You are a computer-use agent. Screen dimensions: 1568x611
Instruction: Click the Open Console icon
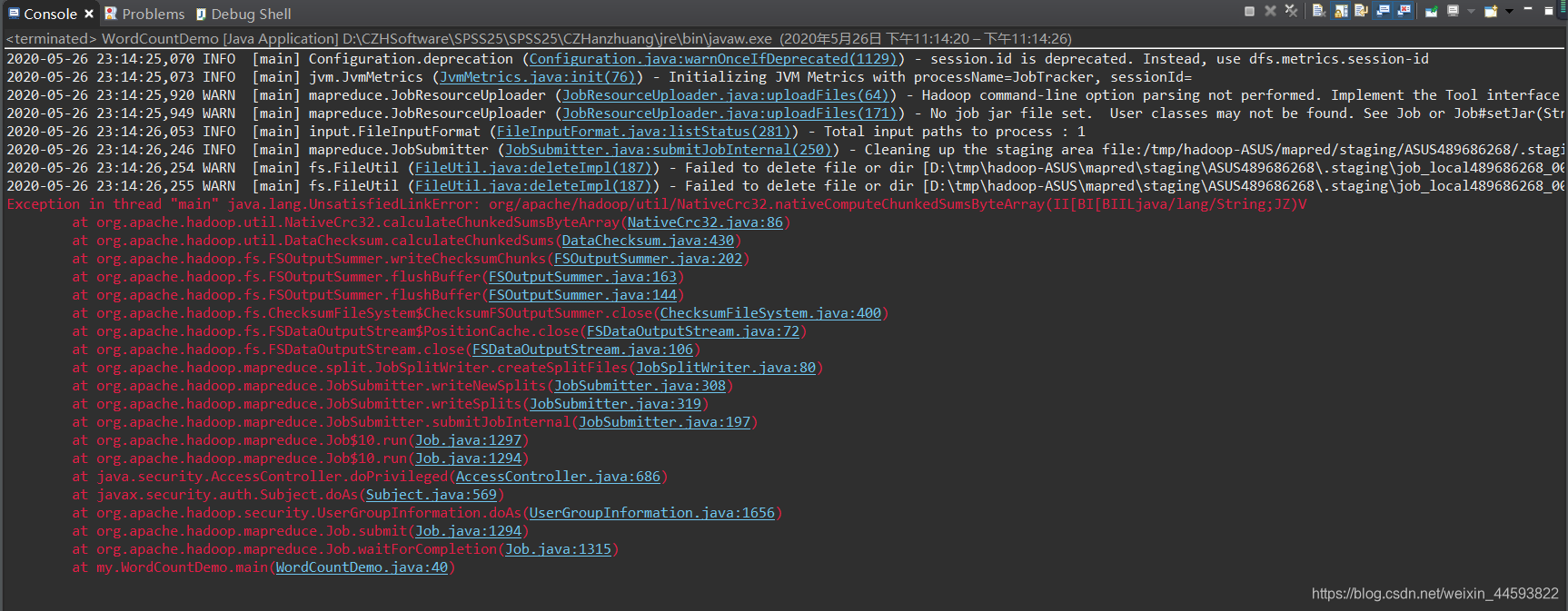click(x=1491, y=11)
